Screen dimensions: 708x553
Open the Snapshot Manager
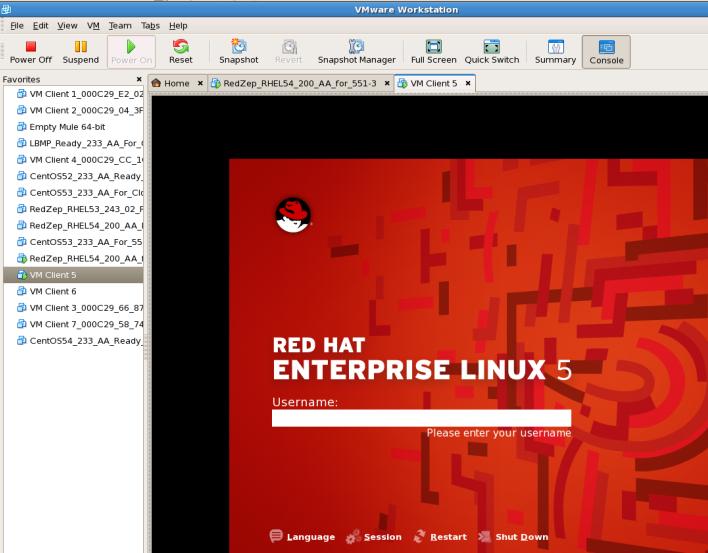point(356,52)
